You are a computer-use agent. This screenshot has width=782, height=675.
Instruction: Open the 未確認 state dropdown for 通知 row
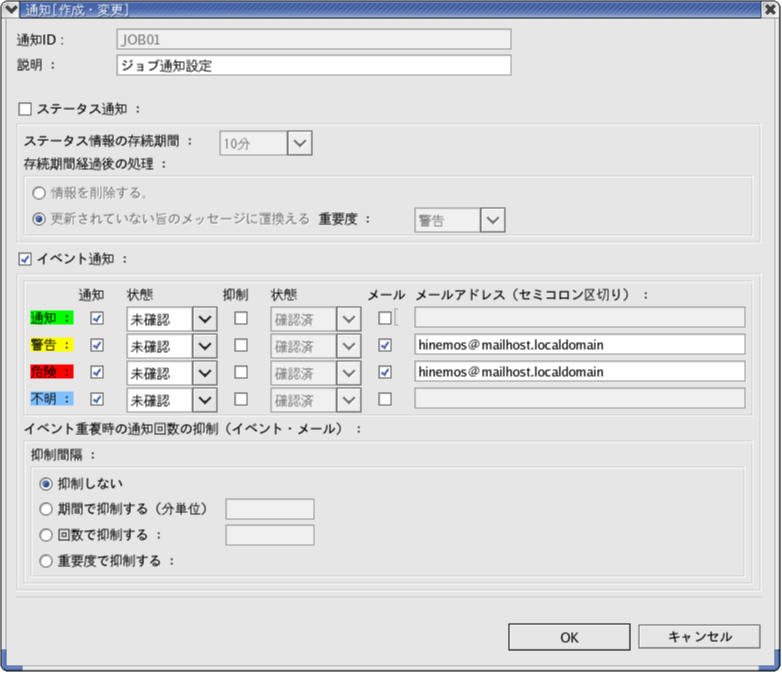coord(204,319)
